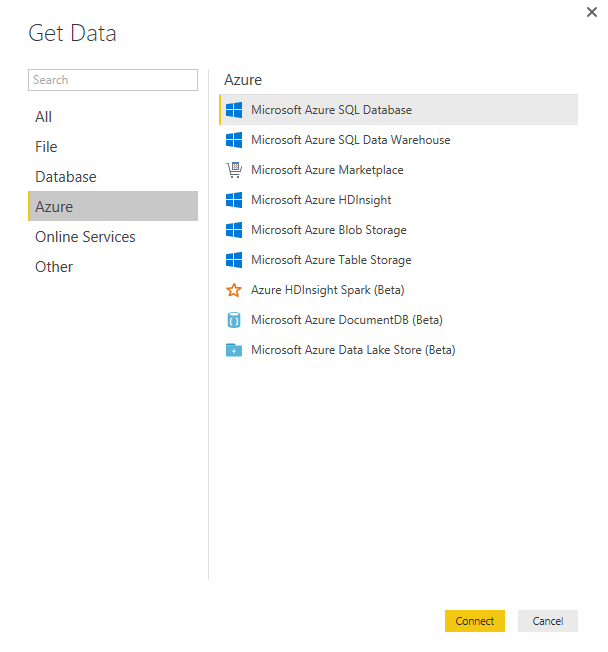The height and width of the screenshot is (652, 608).
Task: Switch to the File category
Action: click(x=47, y=147)
